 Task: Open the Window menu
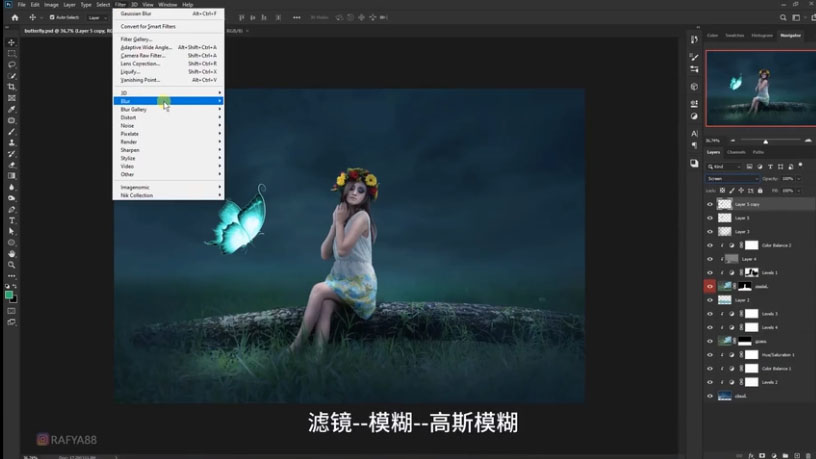[x=168, y=5]
